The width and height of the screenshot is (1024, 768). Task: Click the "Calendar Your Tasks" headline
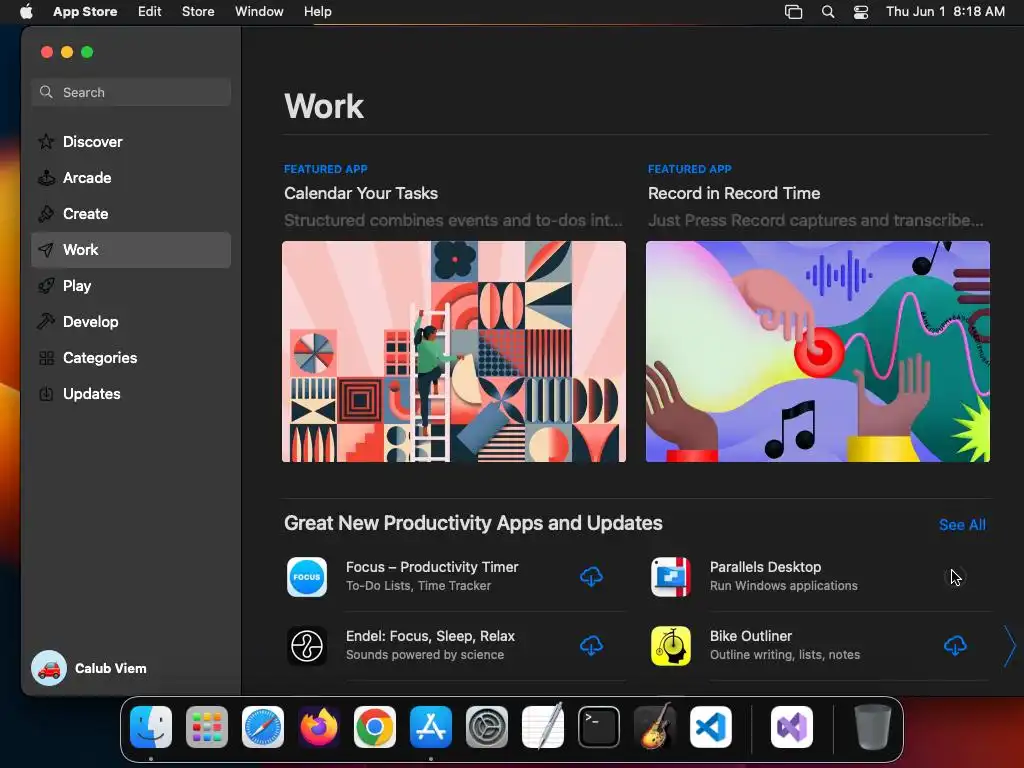360,193
